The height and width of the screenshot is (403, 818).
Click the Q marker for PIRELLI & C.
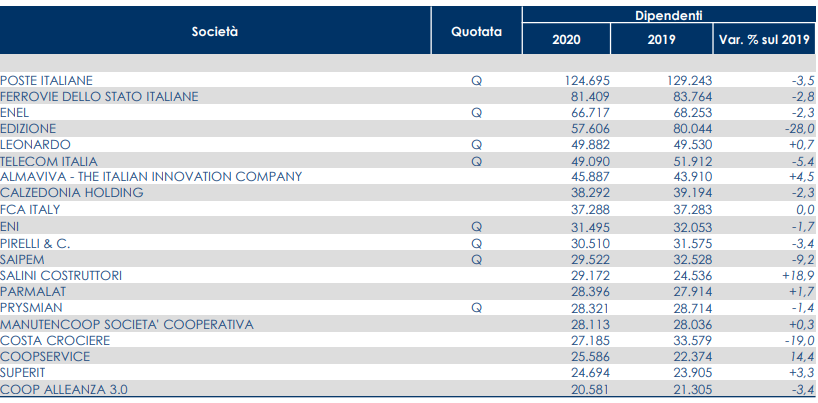pos(476,243)
